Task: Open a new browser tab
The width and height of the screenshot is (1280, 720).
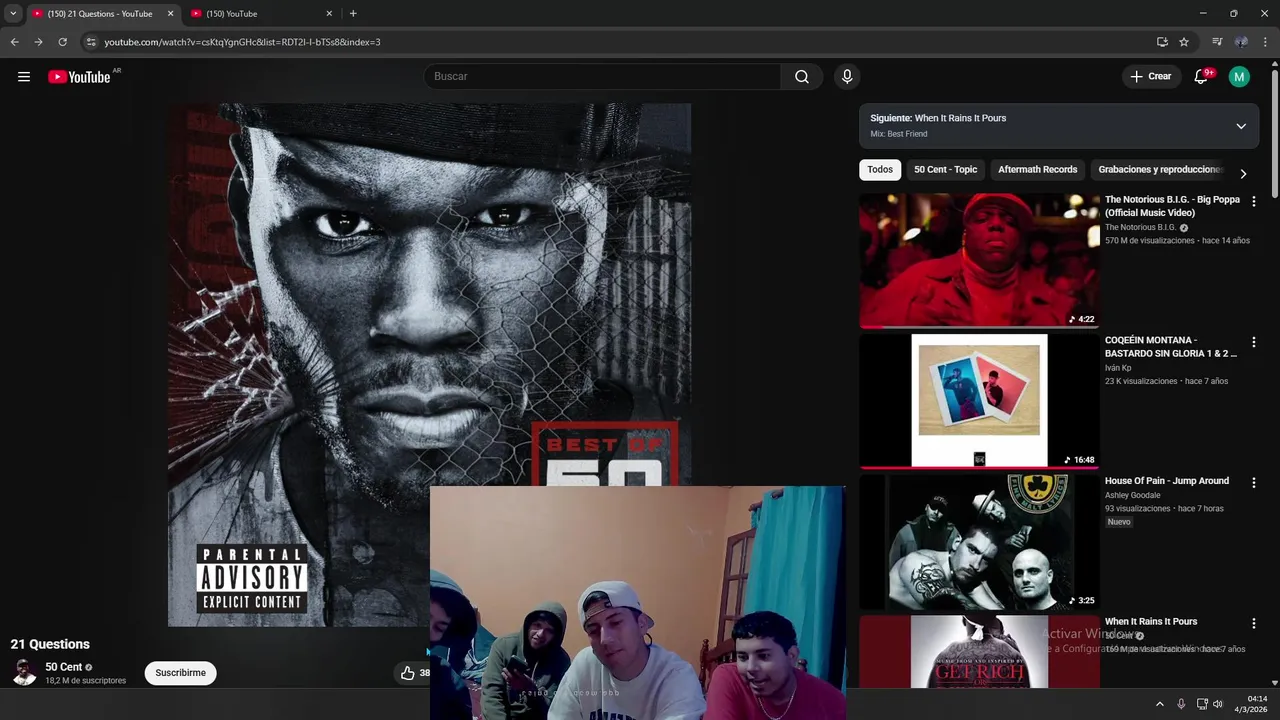Action: tap(353, 14)
